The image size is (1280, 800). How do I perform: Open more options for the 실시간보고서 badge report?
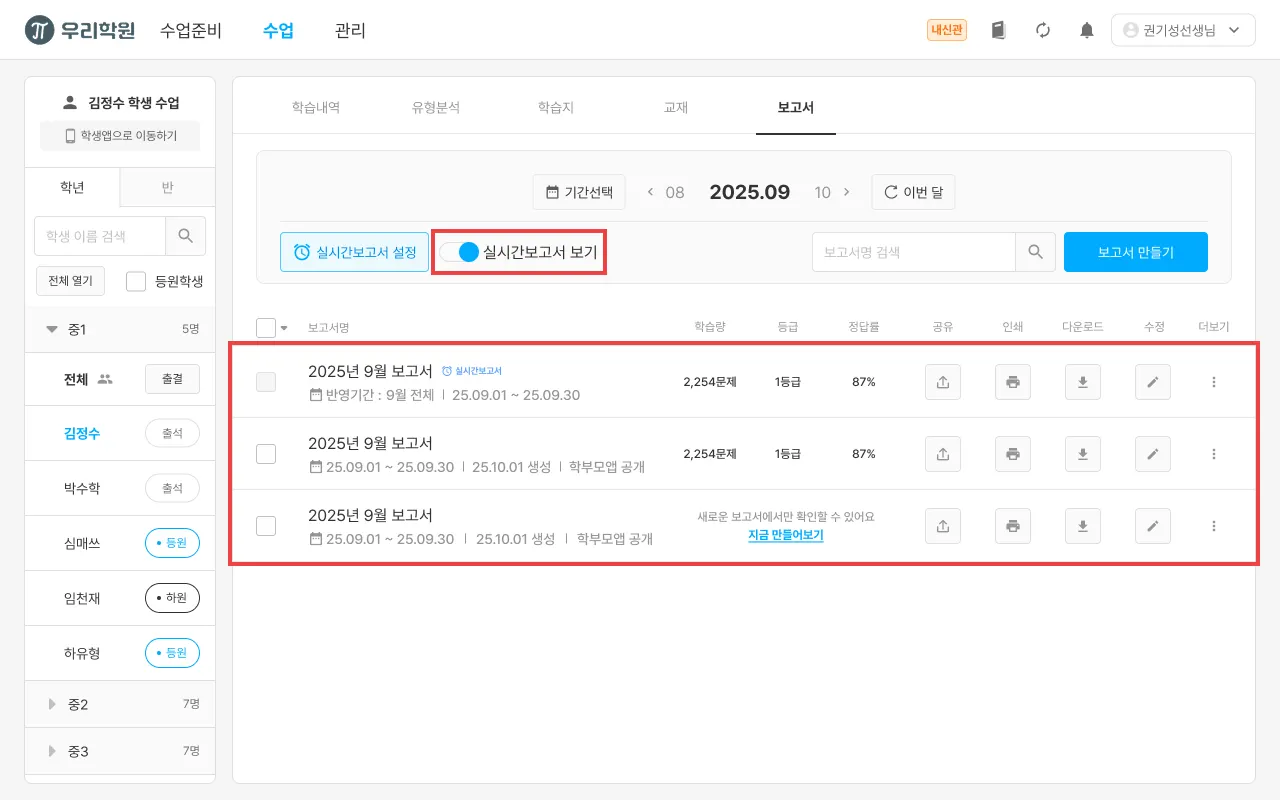point(1214,382)
